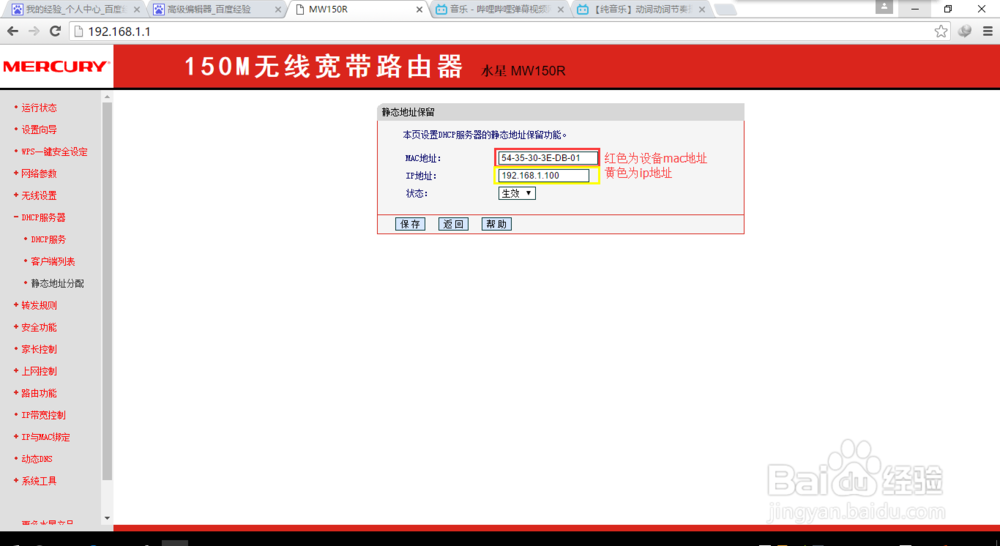Expand 路由功能 menu

coord(39,393)
